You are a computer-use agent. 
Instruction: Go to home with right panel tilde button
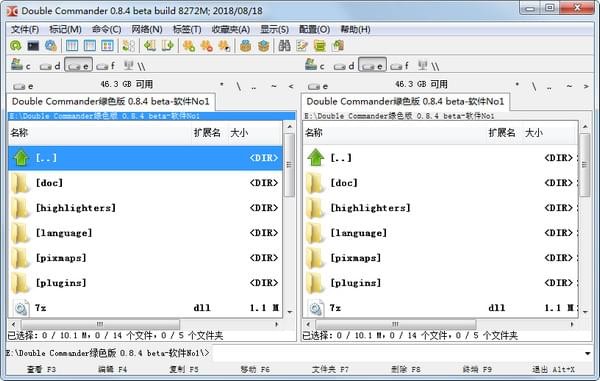(569, 86)
